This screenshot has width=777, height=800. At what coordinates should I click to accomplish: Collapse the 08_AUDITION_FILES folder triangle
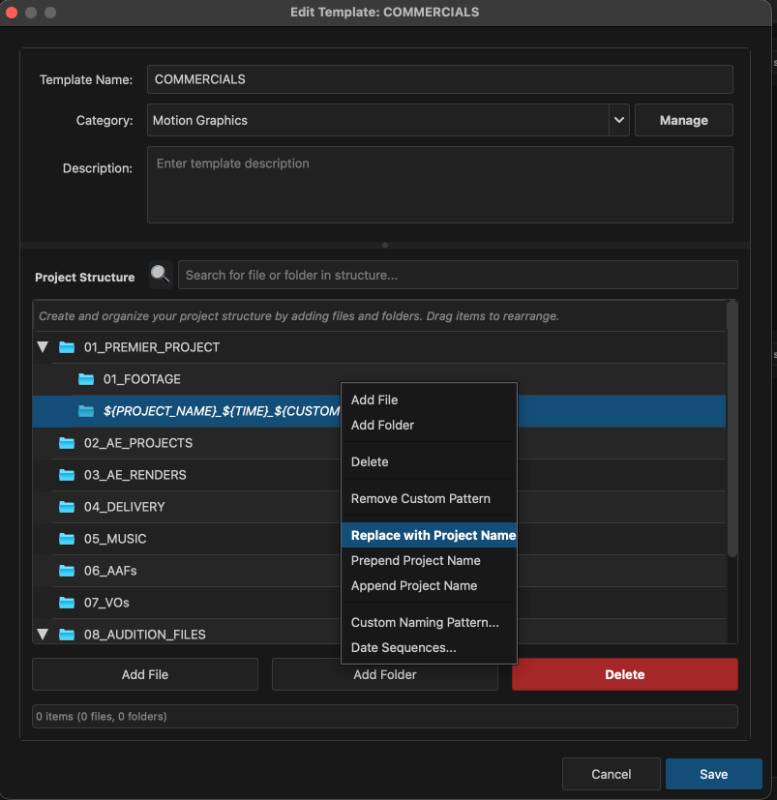click(43, 634)
